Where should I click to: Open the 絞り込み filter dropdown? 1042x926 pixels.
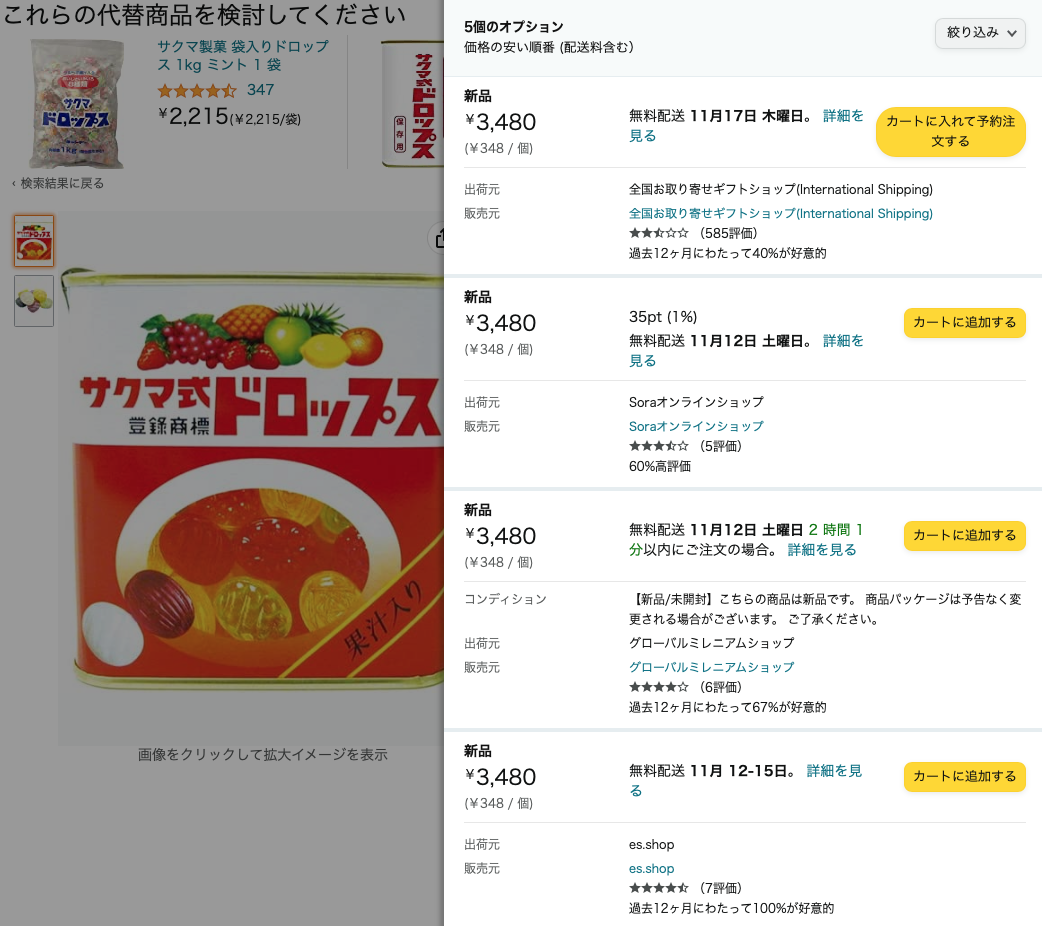tap(980, 33)
